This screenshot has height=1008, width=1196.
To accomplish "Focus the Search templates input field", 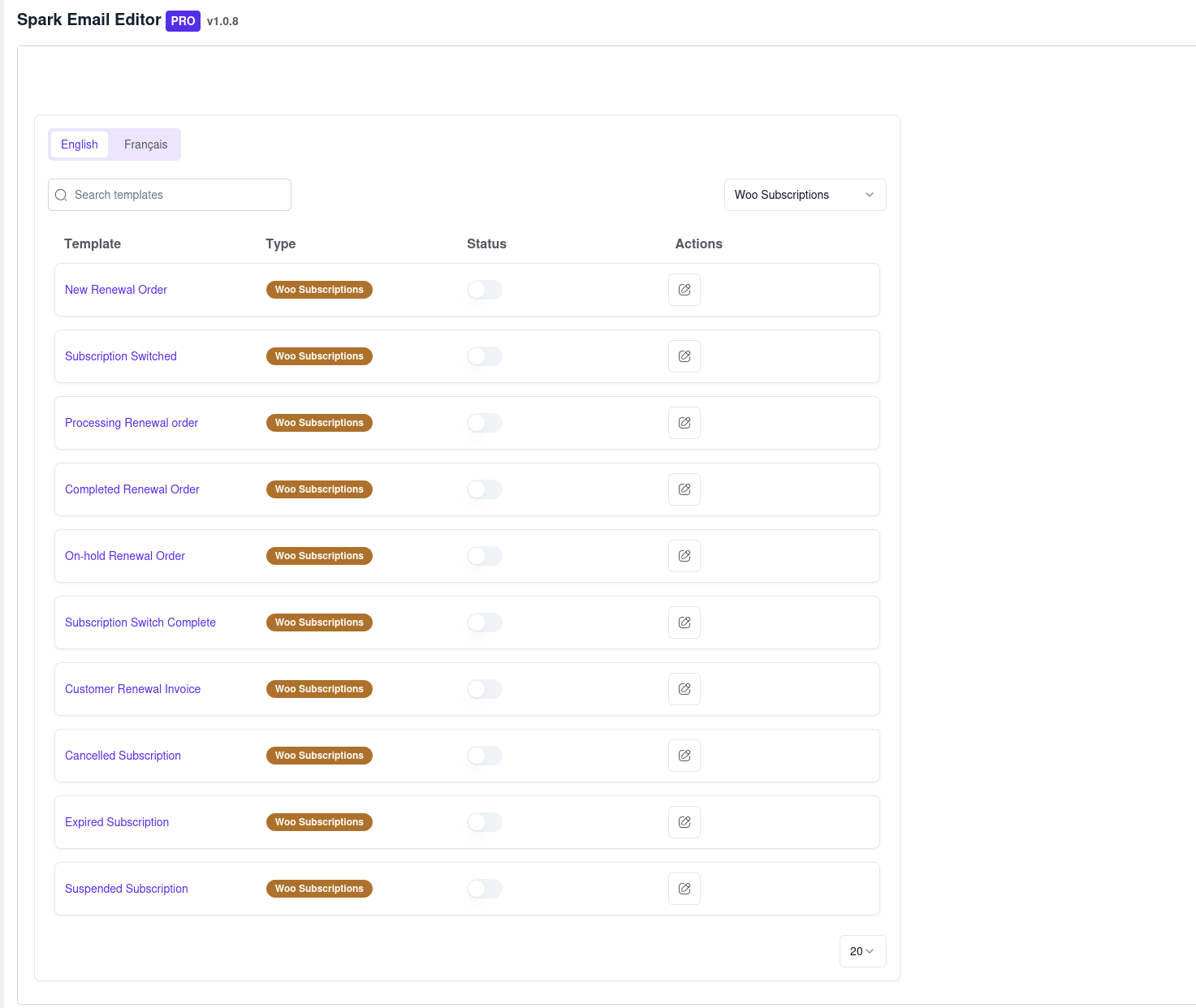I will pos(179,195).
